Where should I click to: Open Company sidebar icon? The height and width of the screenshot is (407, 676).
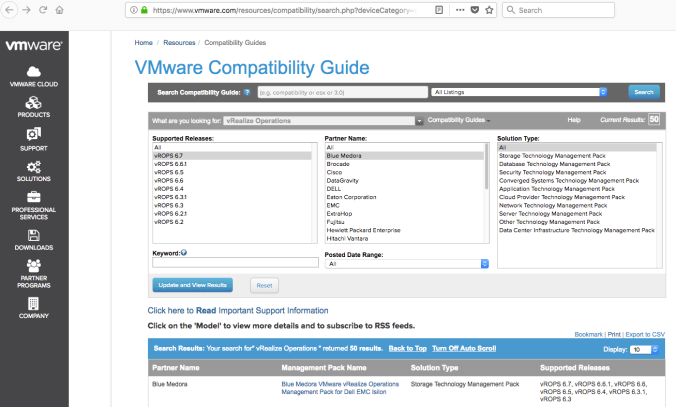pos(34,308)
